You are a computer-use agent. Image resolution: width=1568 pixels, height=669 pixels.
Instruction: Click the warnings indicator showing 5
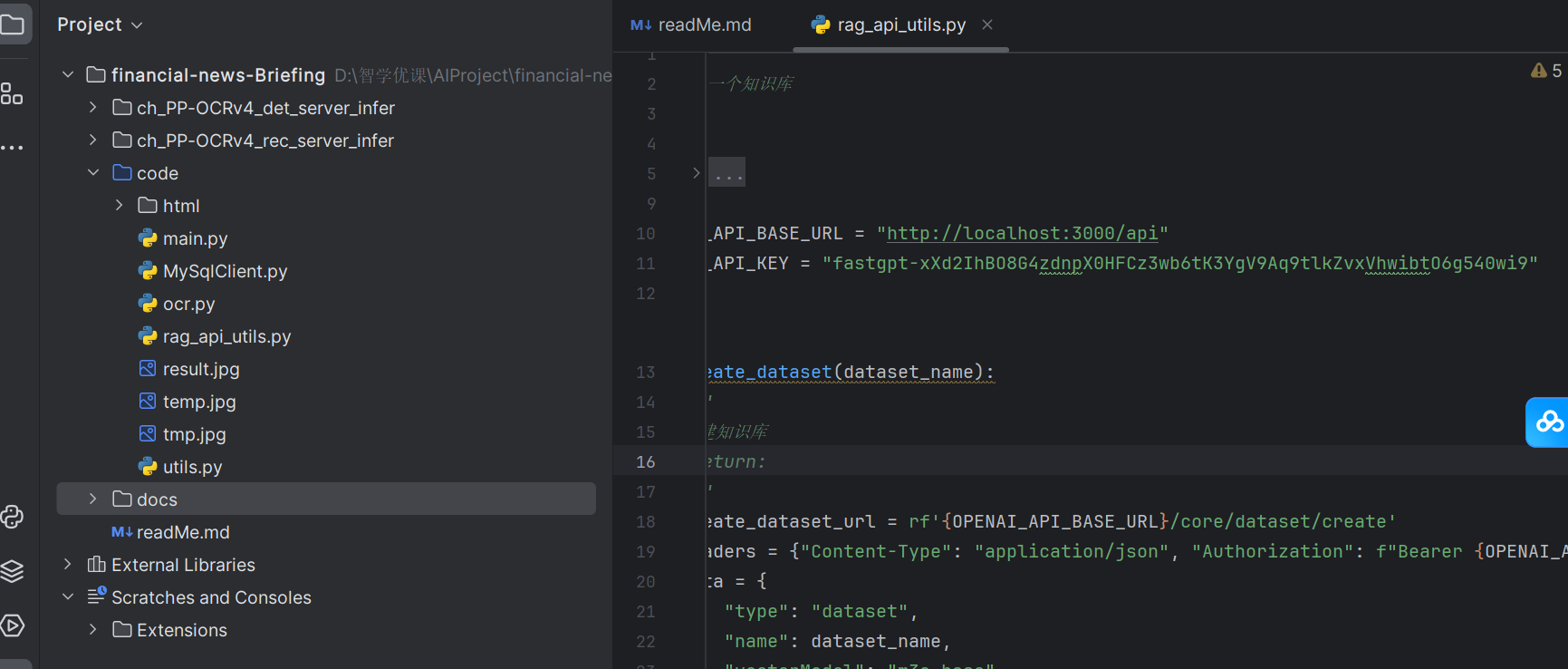[1545, 71]
